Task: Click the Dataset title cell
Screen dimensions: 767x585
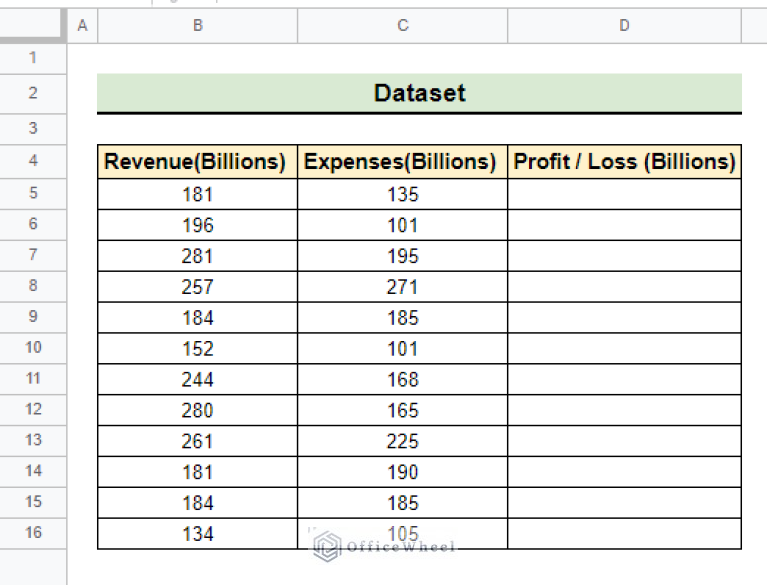Action: click(x=419, y=94)
